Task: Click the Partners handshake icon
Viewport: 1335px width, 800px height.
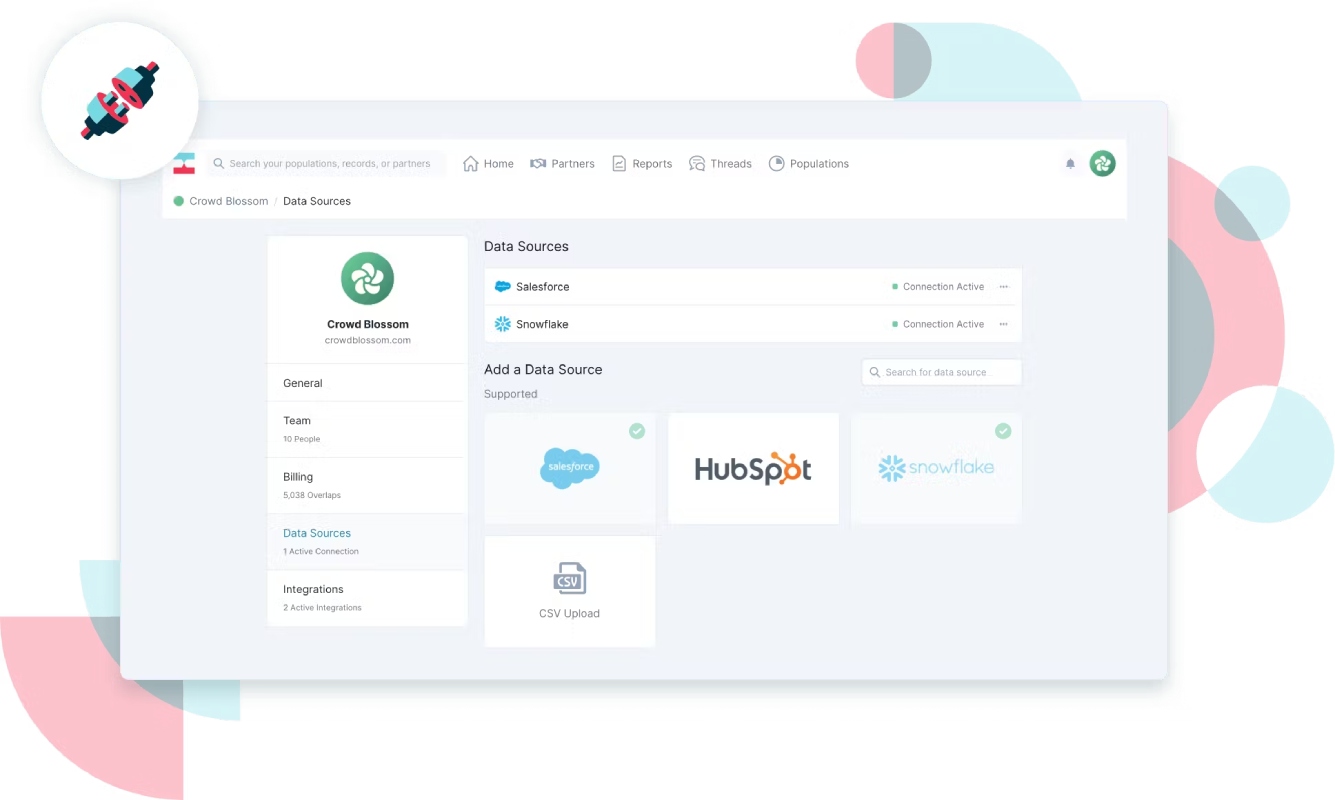Action: pyautogui.click(x=538, y=164)
